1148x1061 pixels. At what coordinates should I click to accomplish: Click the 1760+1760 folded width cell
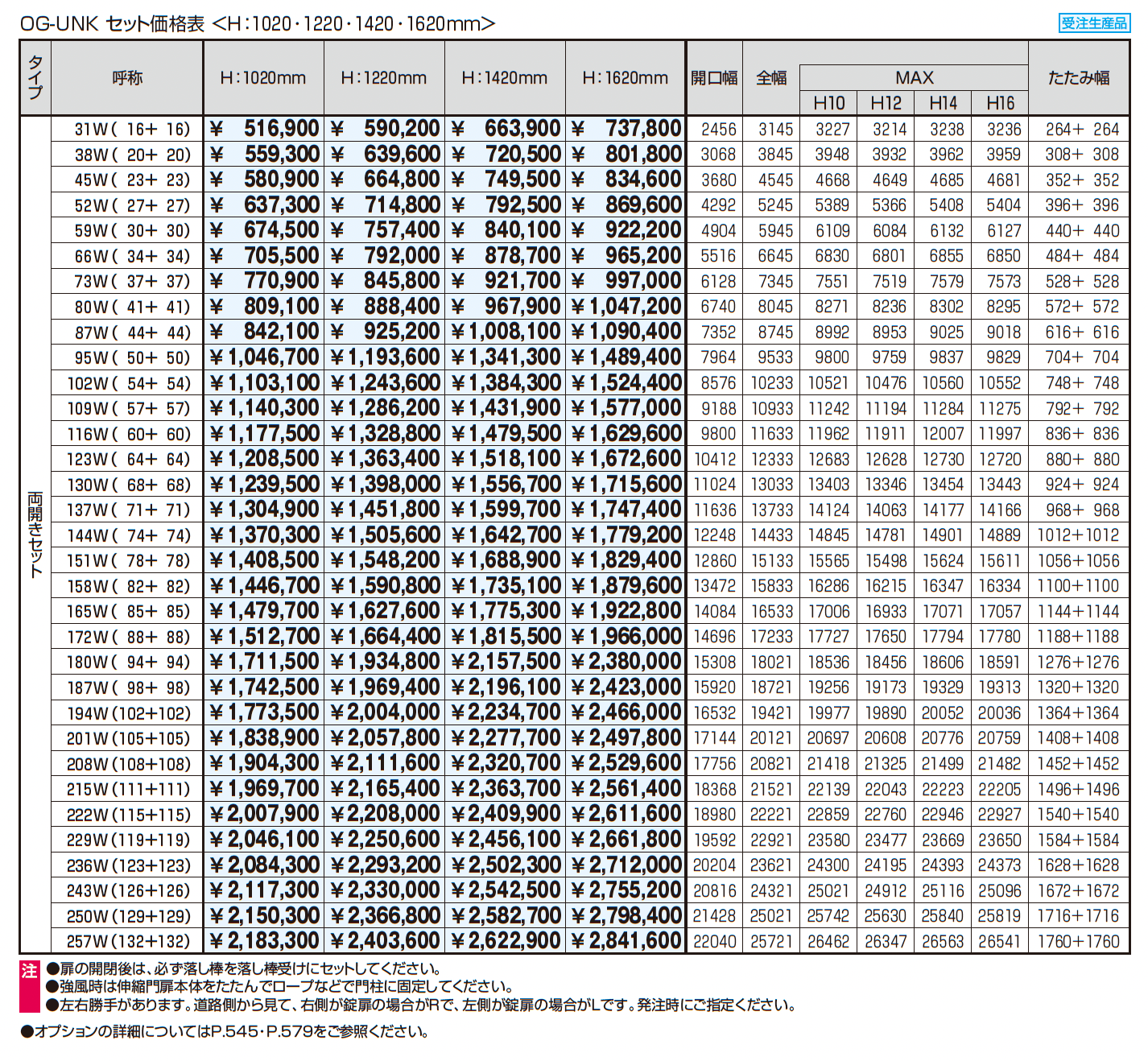pyautogui.click(x=1078, y=941)
